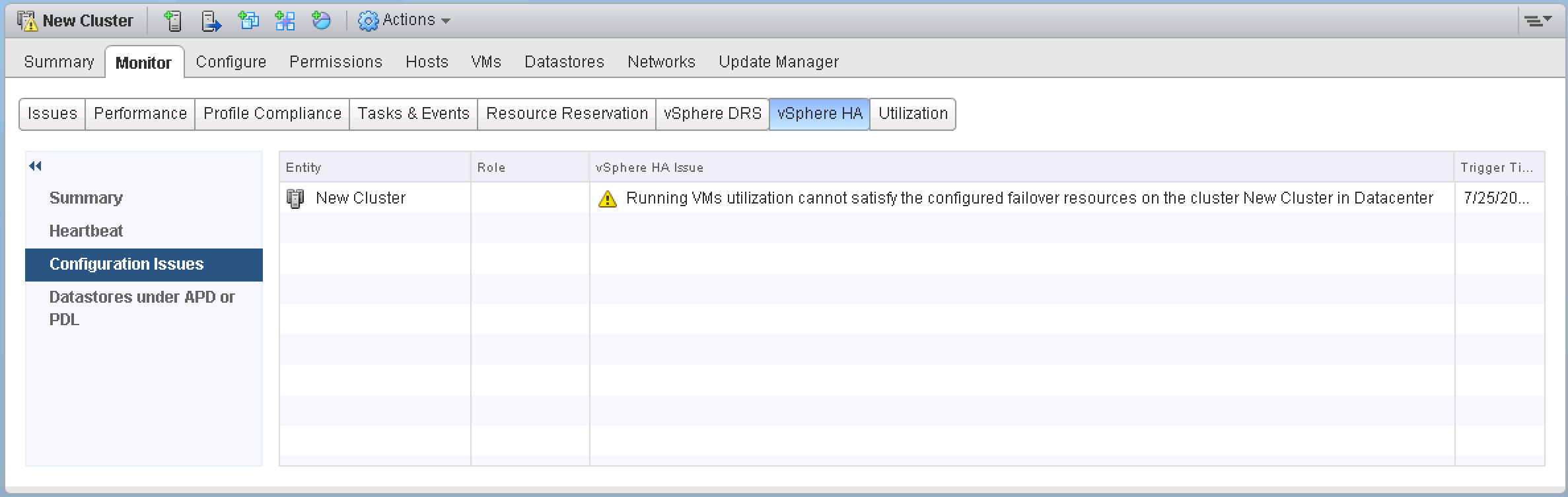Open the Utilization sub-tab
Screen dimensions: 1568x497
[913, 114]
